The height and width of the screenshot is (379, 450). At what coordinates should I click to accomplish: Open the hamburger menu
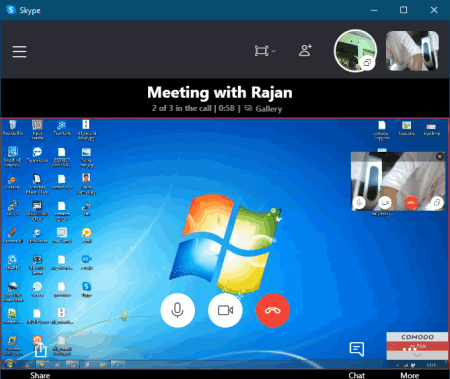tap(19, 52)
